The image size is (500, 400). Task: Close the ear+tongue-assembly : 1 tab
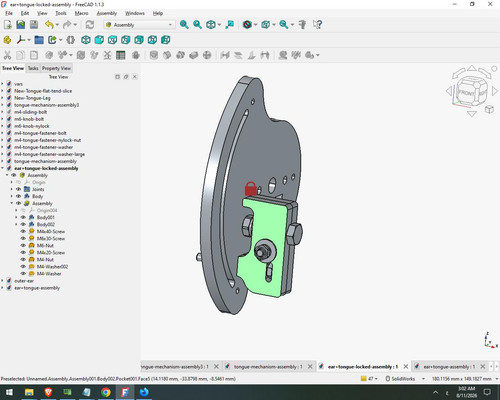point(483,366)
